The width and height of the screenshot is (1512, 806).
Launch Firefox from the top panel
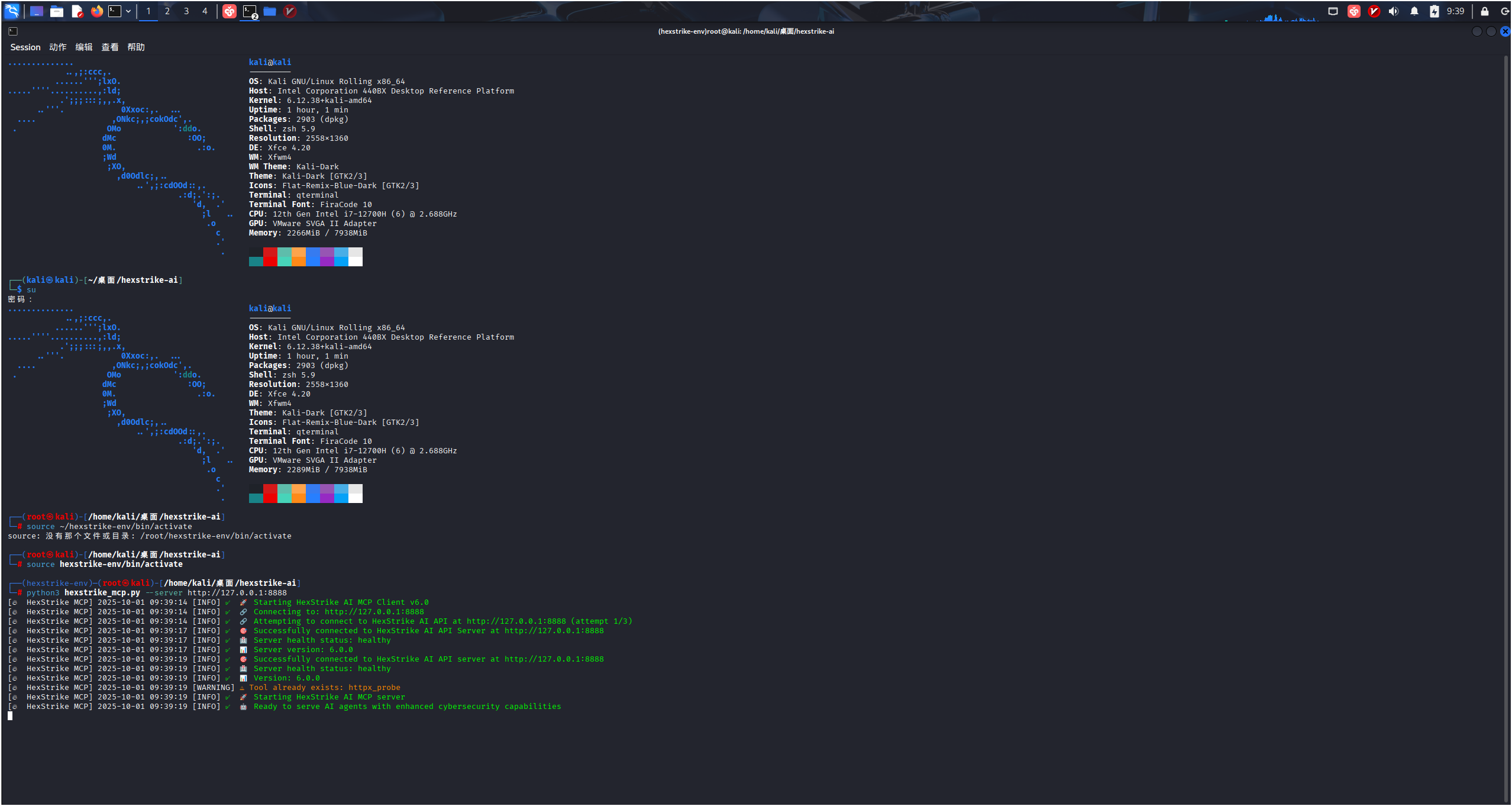pyautogui.click(x=96, y=11)
